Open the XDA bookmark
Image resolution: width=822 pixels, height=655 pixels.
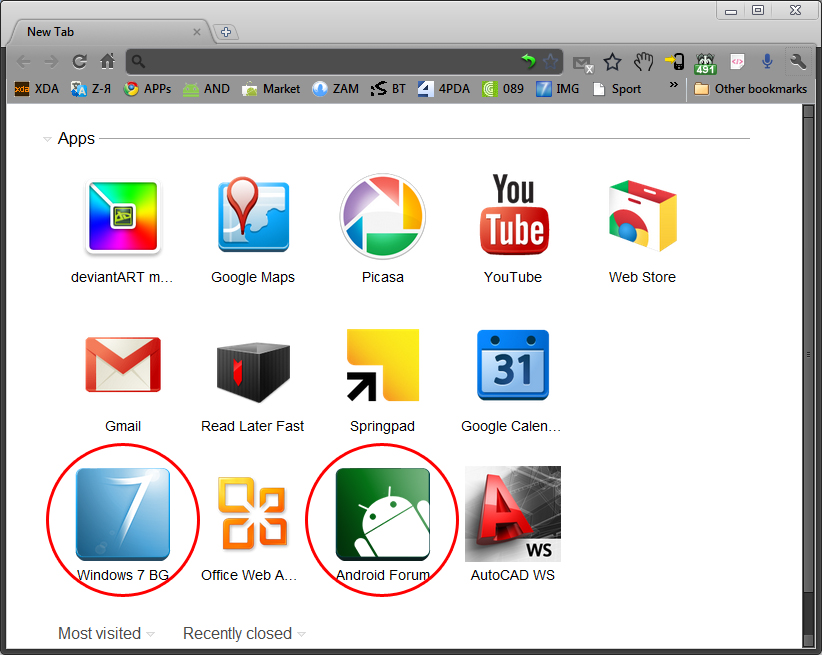click(x=37, y=89)
